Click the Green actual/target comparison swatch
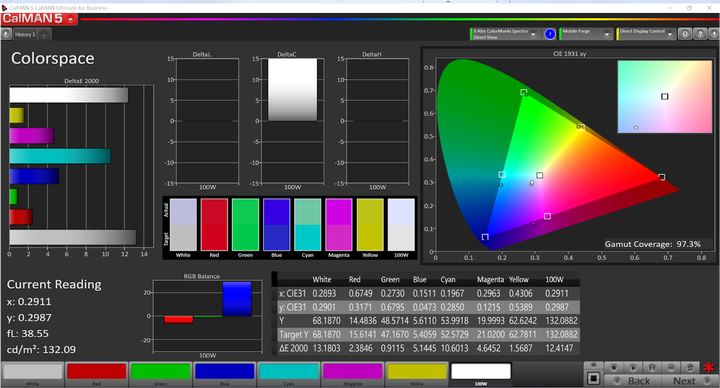 click(245, 225)
